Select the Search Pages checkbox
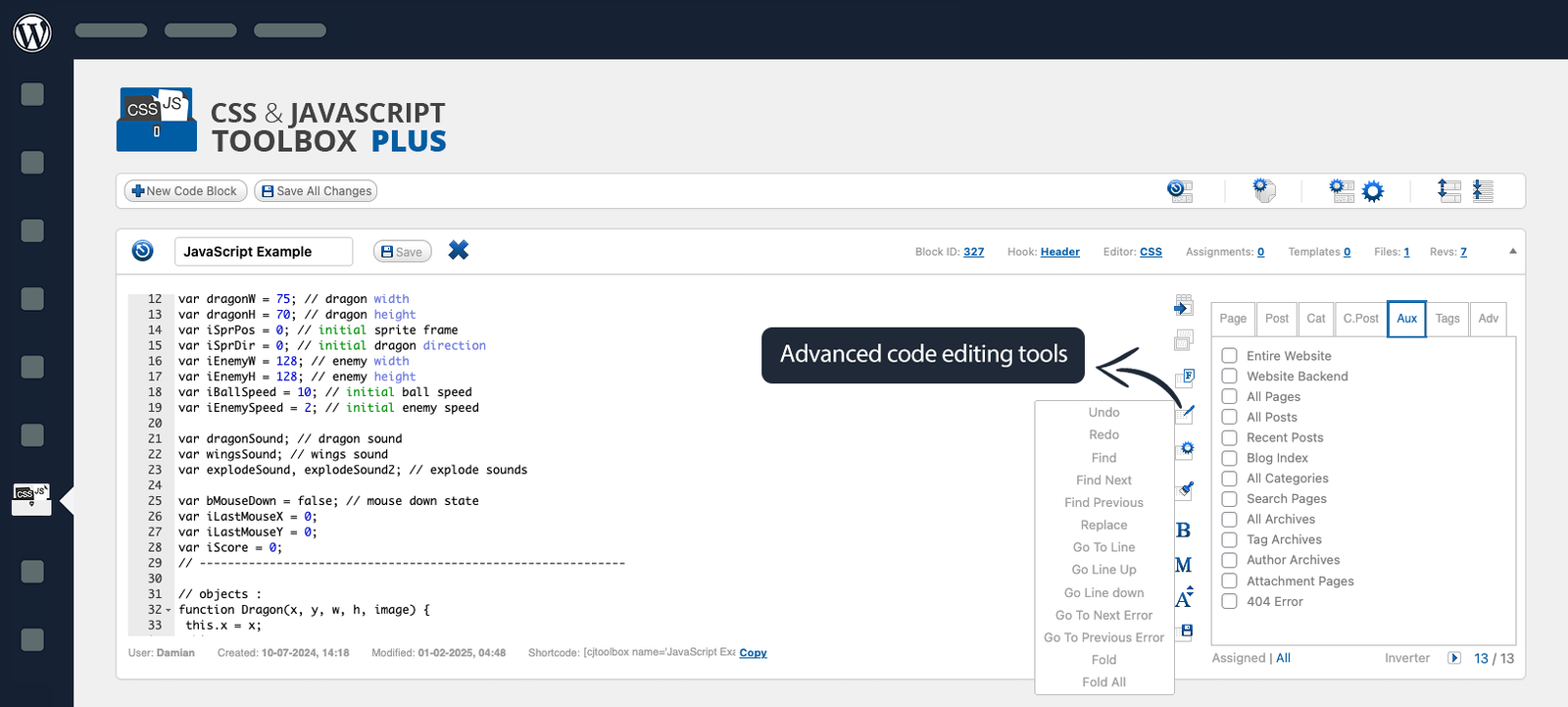 point(1229,498)
